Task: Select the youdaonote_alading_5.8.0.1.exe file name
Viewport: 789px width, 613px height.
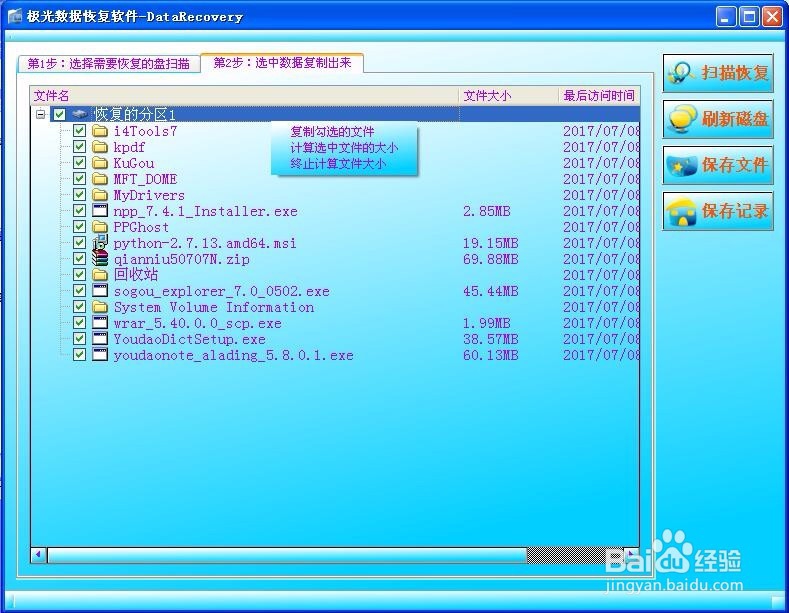Action: click(233, 355)
